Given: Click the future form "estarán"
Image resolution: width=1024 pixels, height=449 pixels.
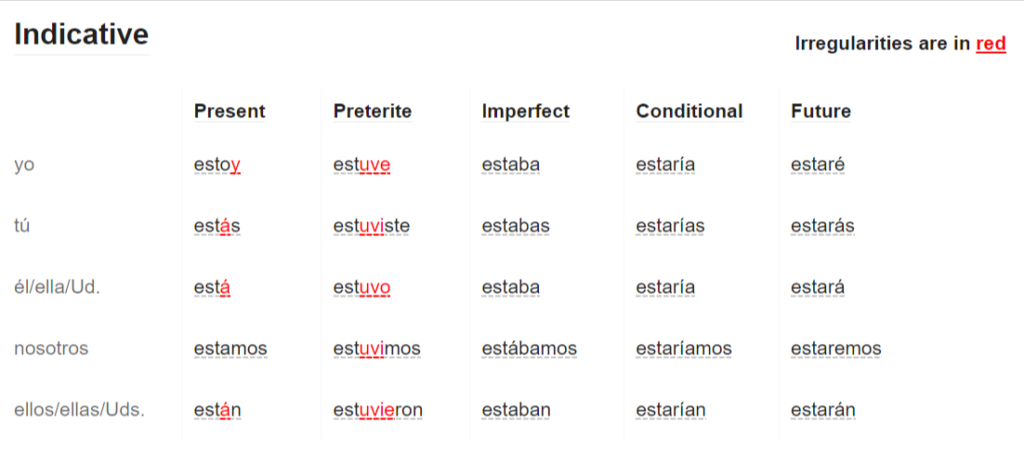Looking at the screenshot, I should click(823, 410).
